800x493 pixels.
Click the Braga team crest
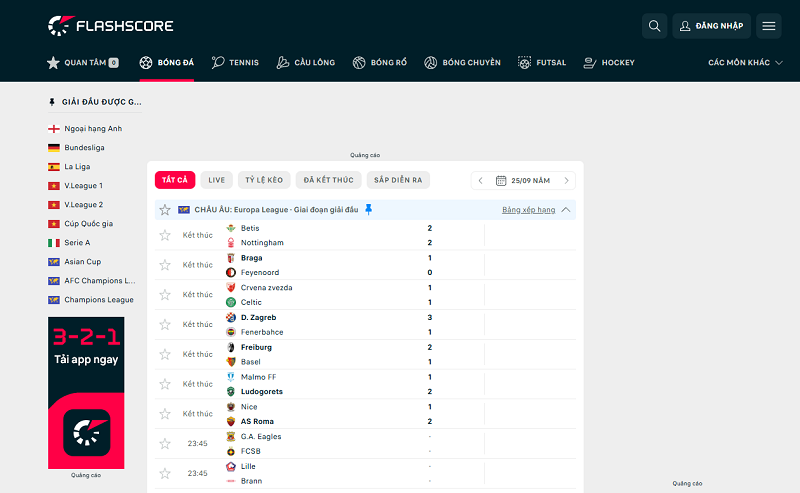click(x=231, y=258)
